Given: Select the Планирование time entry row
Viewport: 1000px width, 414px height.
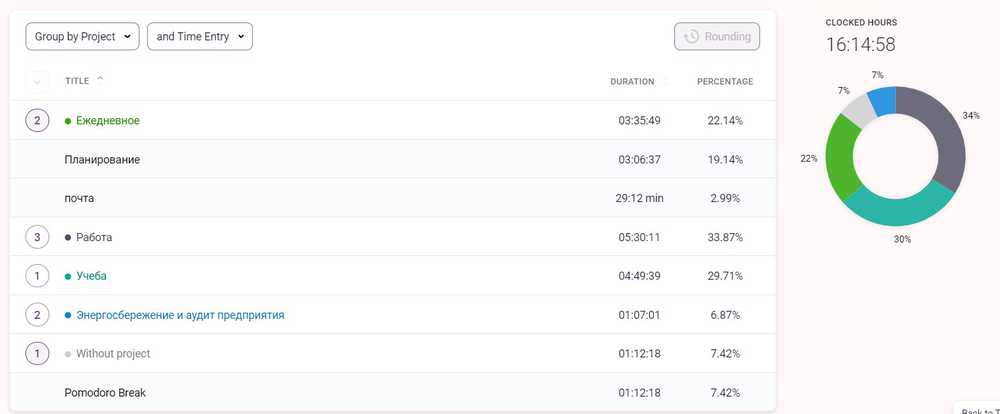Looking at the screenshot, I should [102, 160].
